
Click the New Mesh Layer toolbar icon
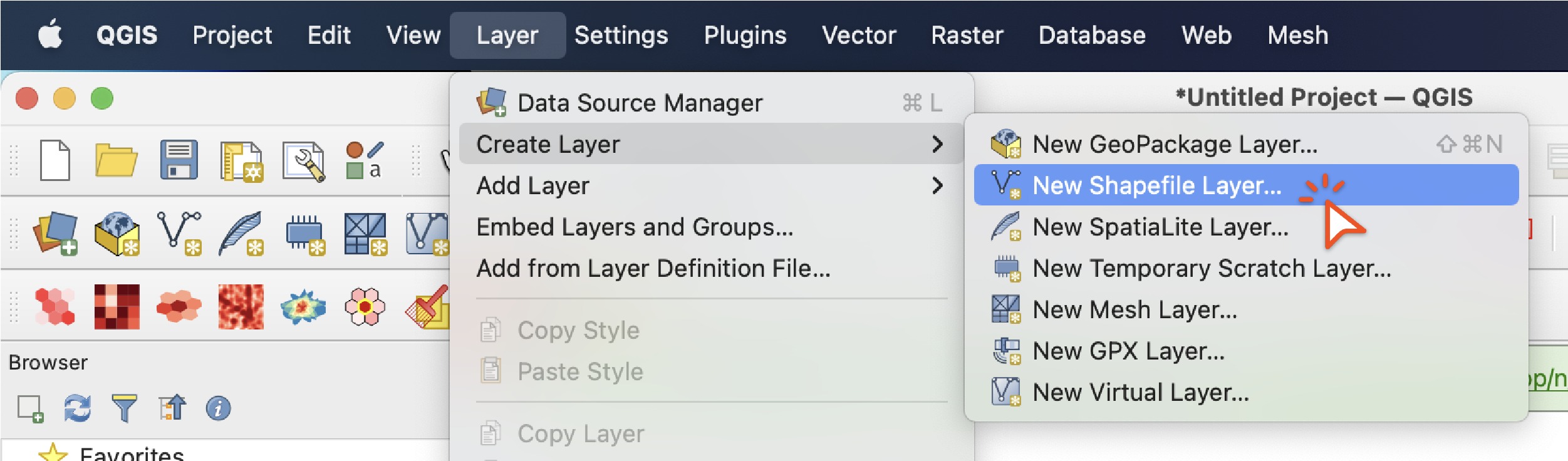(x=365, y=234)
